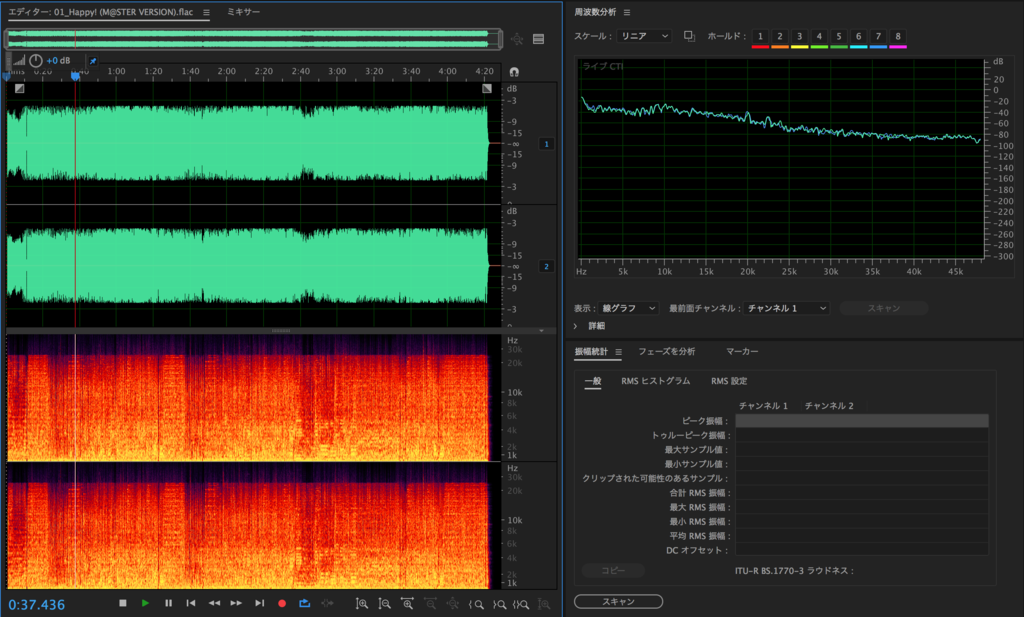Rewind the audio
The width and height of the screenshot is (1024, 617).
coord(214,603)
